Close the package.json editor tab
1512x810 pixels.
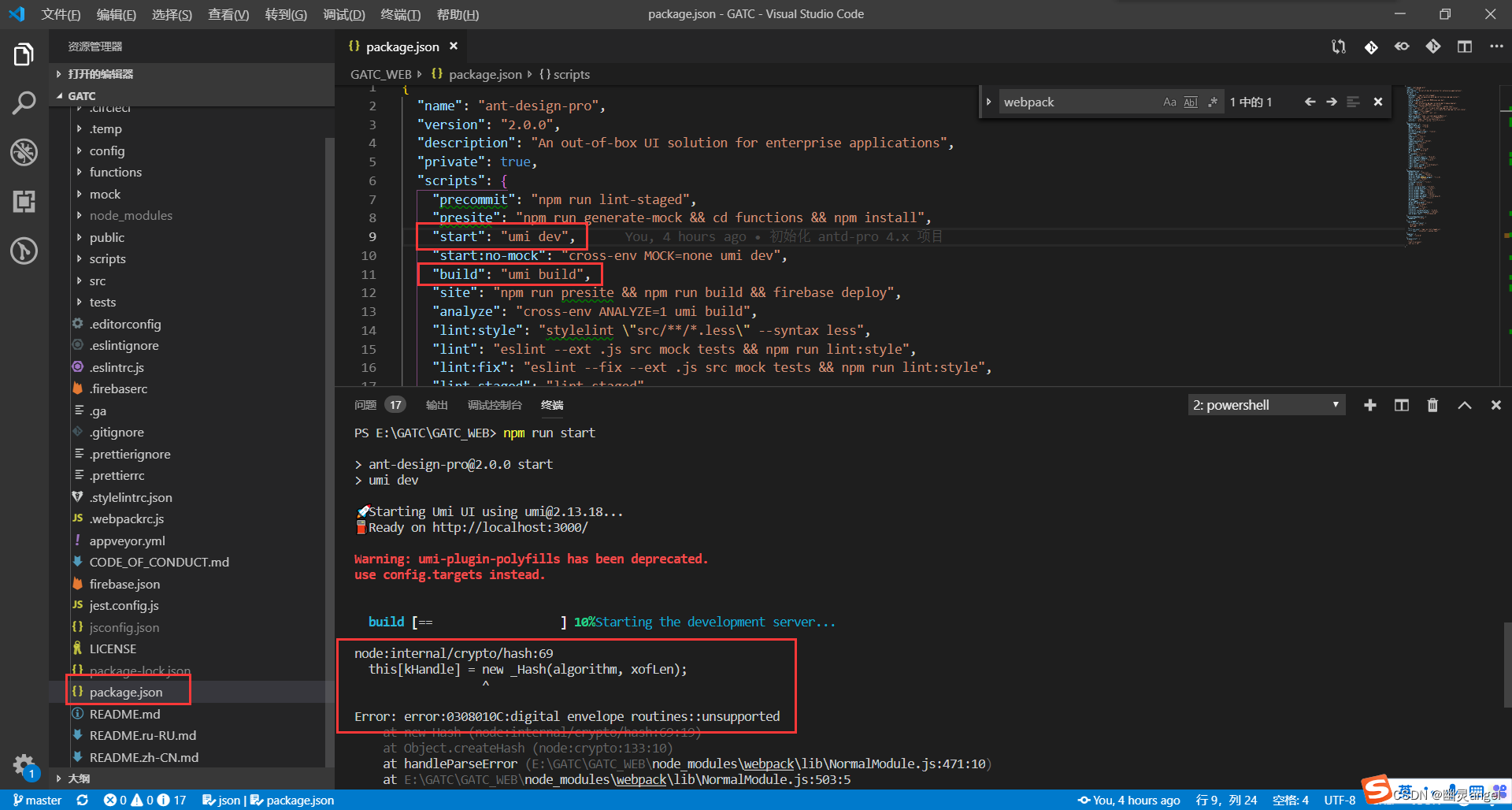coord(454,46)
